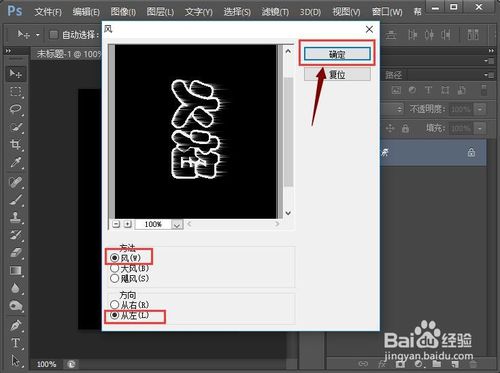Select the Horizontal Type tool
The height and width of the screenshot is (373, 500).
[x=15, y=343]
